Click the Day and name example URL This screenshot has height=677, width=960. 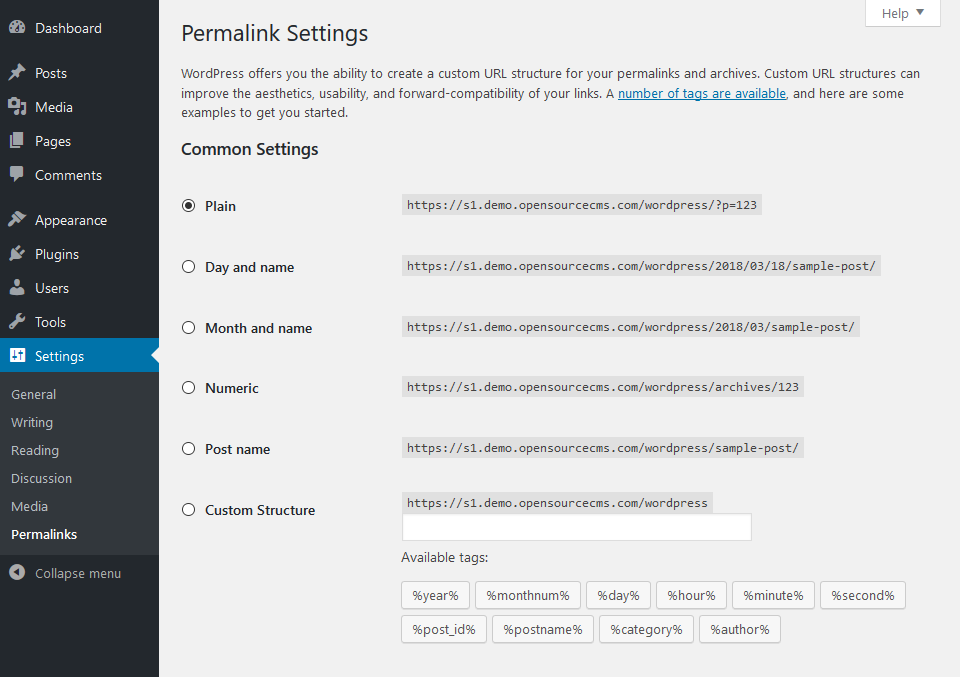pos(641,266)
